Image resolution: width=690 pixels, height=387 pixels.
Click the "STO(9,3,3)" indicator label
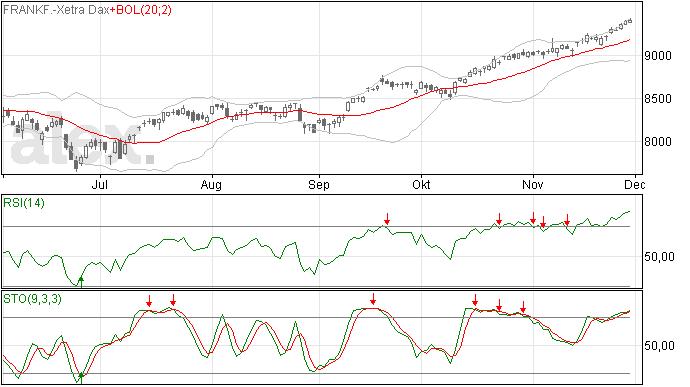pyautogui.click(x=32, y=299)
